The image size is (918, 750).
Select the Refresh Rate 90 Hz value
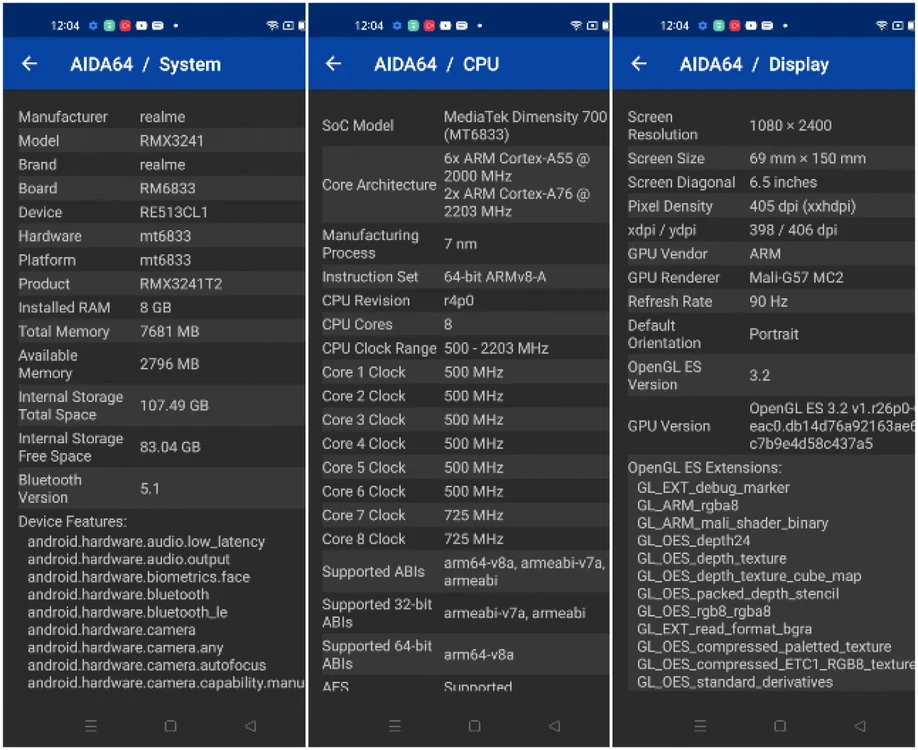click(768, 302)
